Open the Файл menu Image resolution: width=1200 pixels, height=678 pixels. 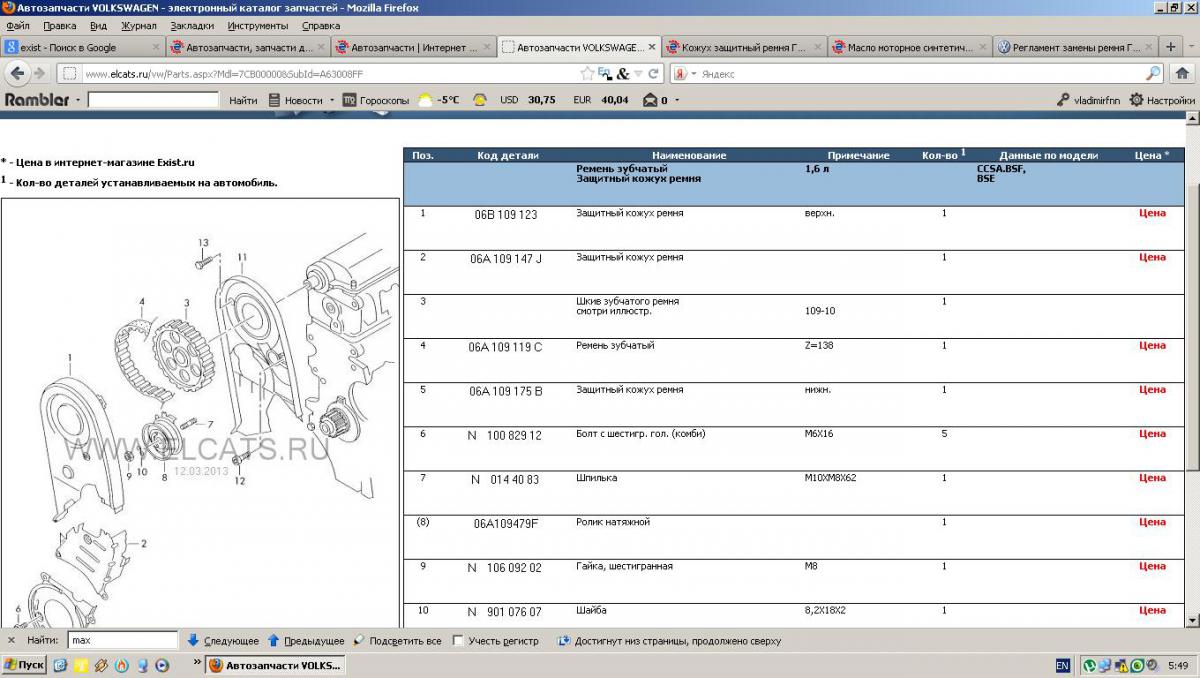click(17, 26)
